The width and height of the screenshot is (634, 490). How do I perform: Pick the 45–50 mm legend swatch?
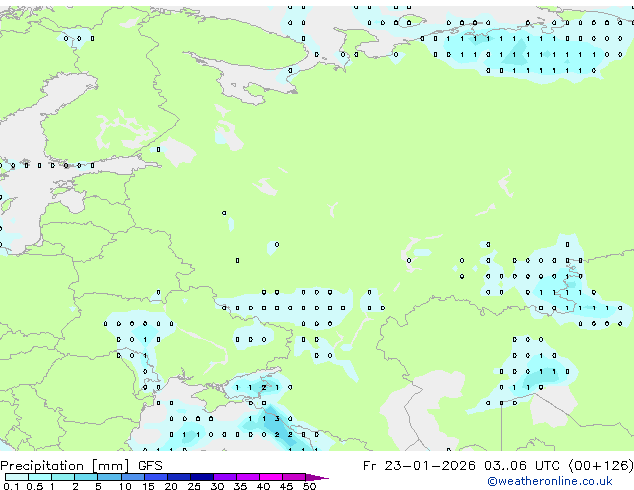coord(294,477)
